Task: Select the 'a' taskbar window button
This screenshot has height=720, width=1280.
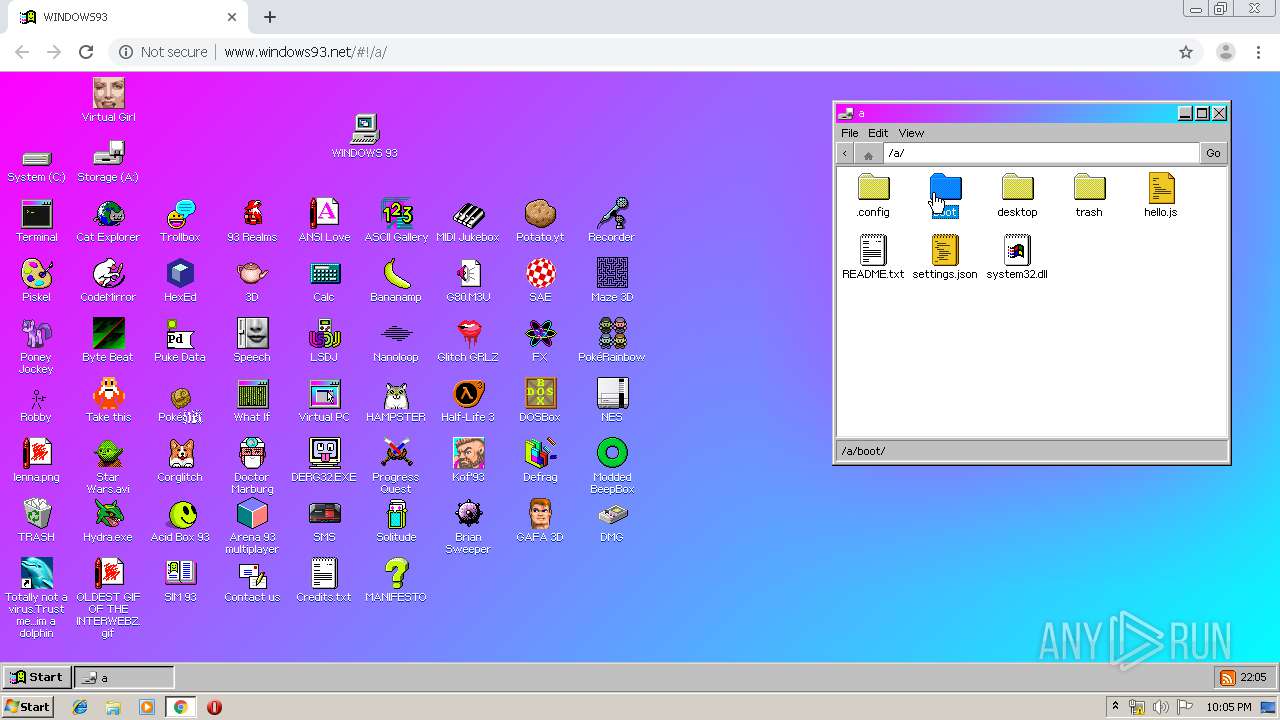Action: (x=124, y=677)
